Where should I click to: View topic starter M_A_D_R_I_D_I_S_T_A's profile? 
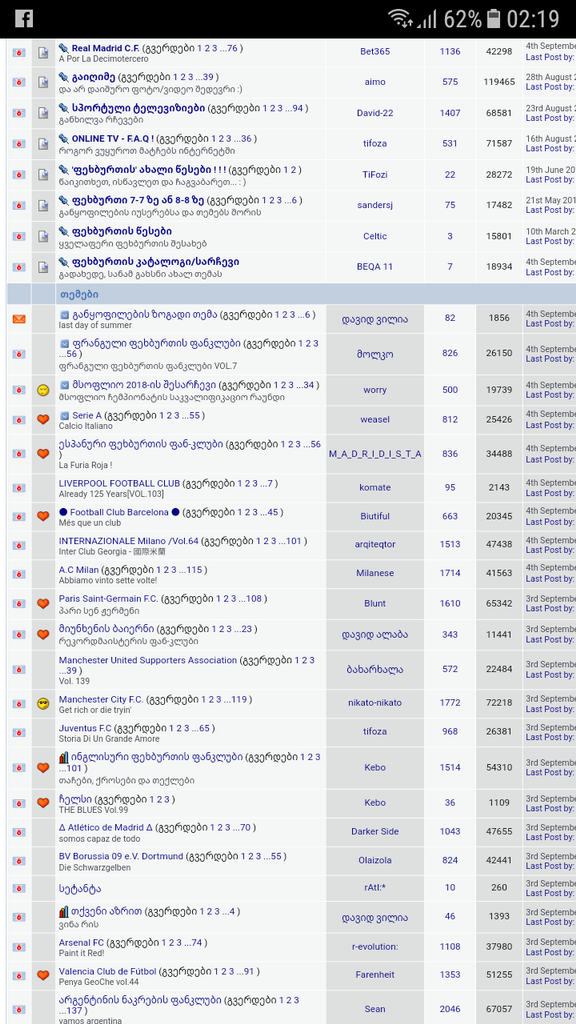(375, 453)
